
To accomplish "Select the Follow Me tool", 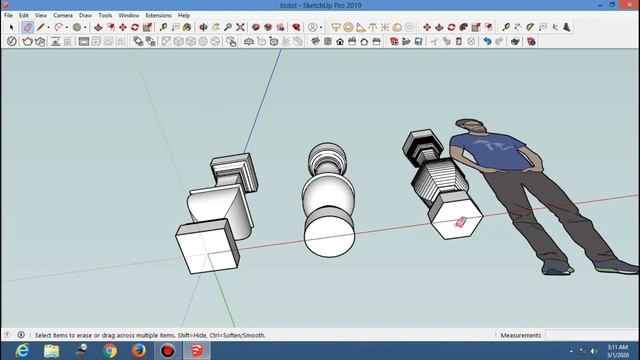I will tap(464, 27).
